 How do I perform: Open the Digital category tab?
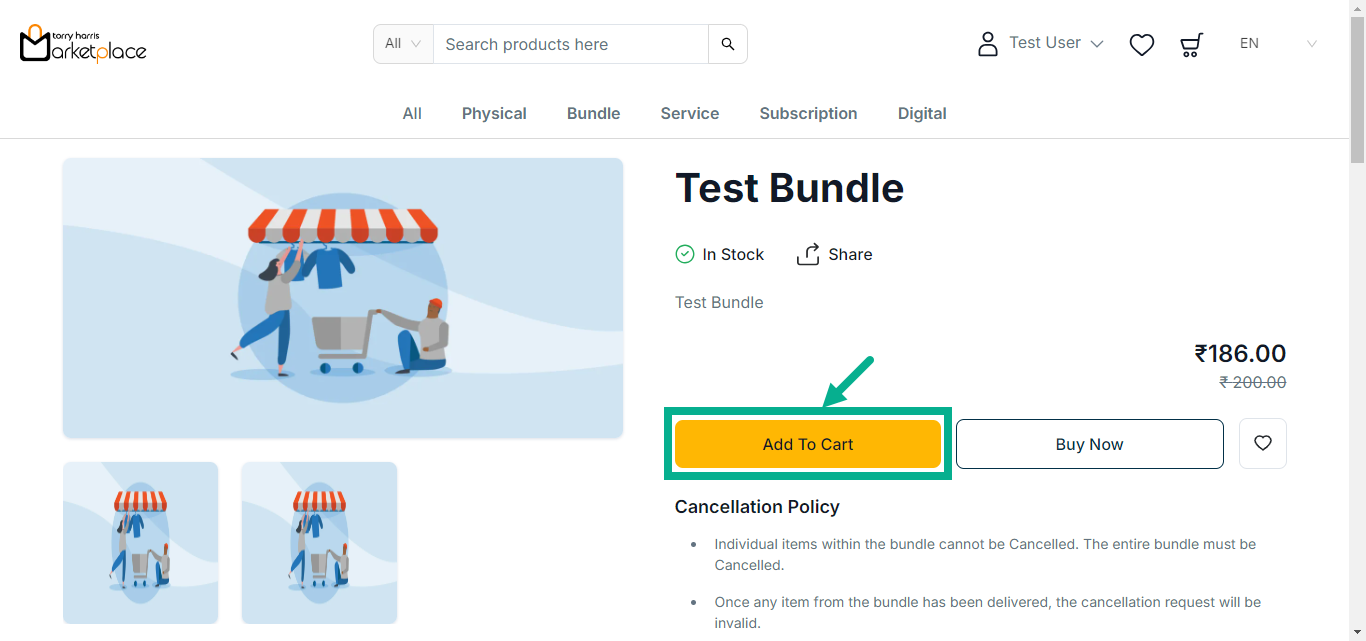(x=922, y=113)
